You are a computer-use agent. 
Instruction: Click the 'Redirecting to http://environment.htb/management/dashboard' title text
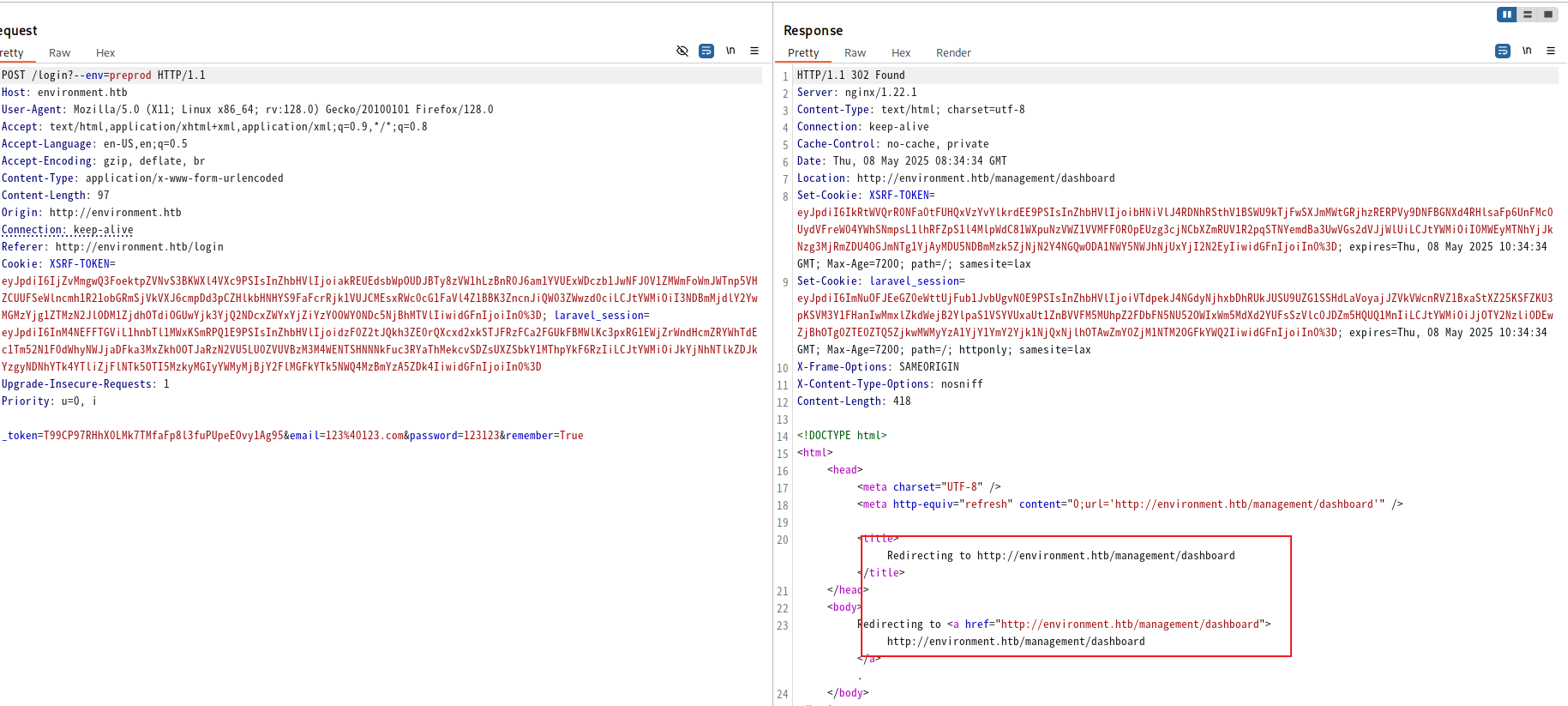[x=1060, y=556]
